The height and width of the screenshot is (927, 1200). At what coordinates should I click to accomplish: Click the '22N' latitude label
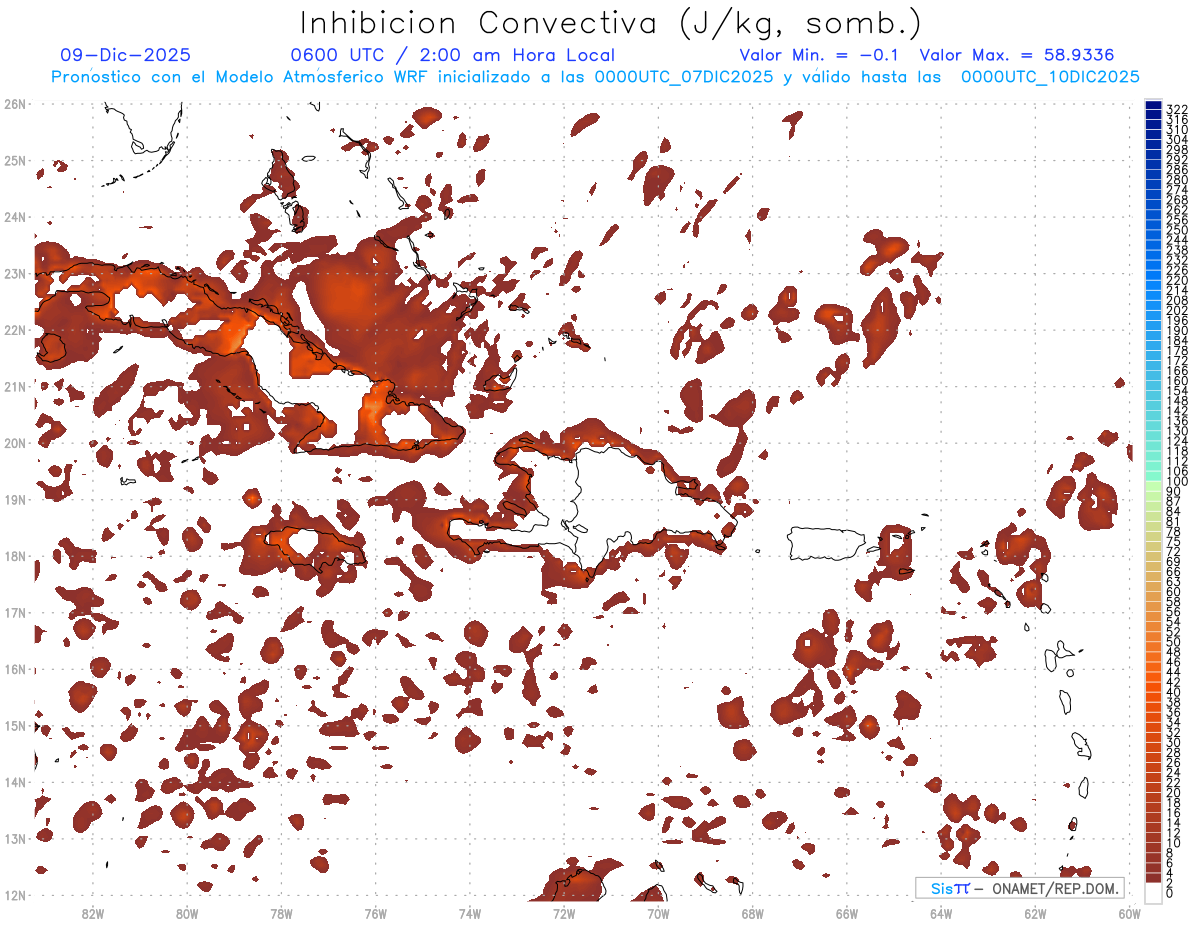15,330
